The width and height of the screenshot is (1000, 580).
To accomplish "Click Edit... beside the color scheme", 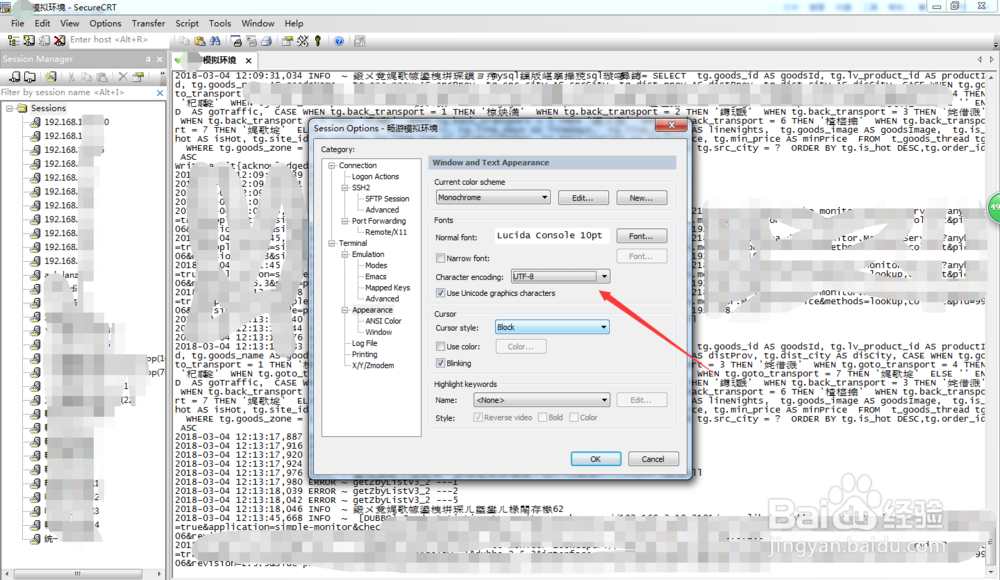I will [583, 198].
